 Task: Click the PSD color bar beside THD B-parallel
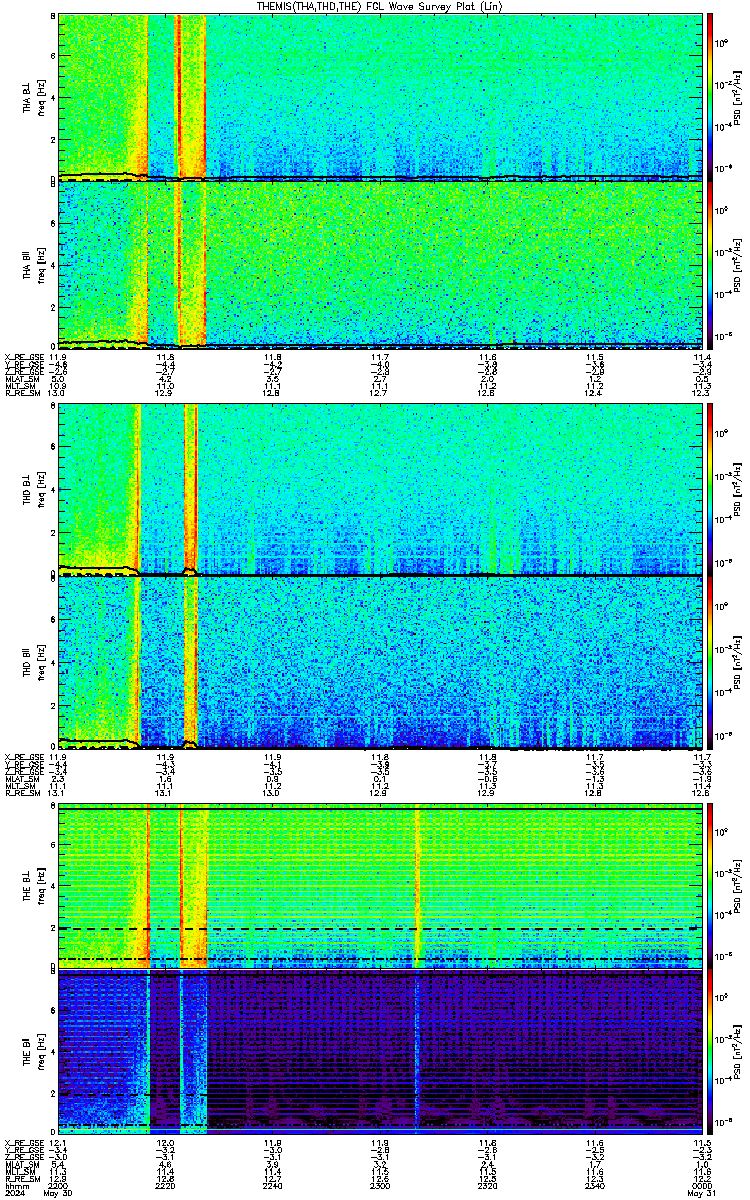click(710, 661)
